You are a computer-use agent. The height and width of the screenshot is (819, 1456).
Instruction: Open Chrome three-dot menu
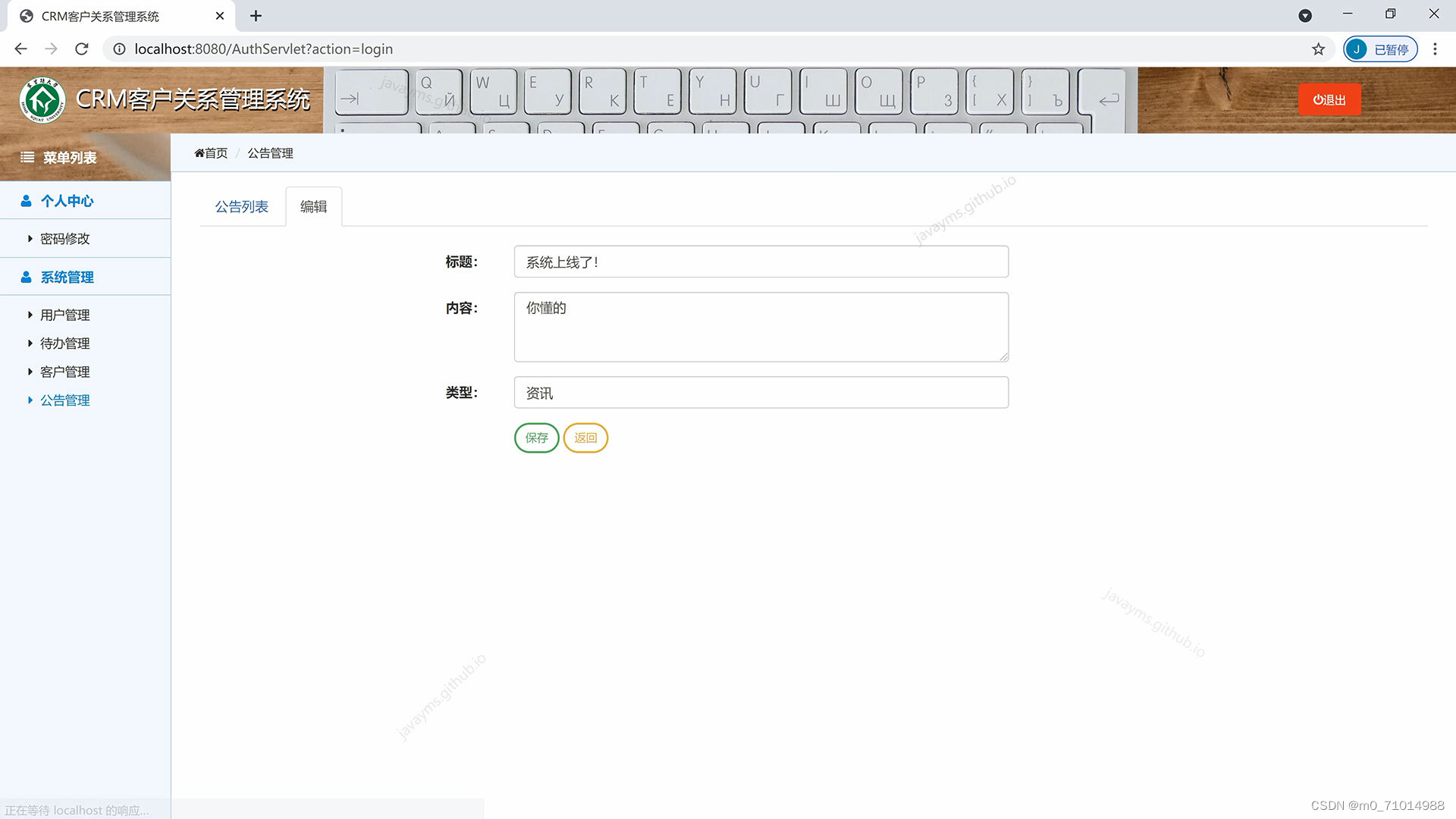point(1435,49)
